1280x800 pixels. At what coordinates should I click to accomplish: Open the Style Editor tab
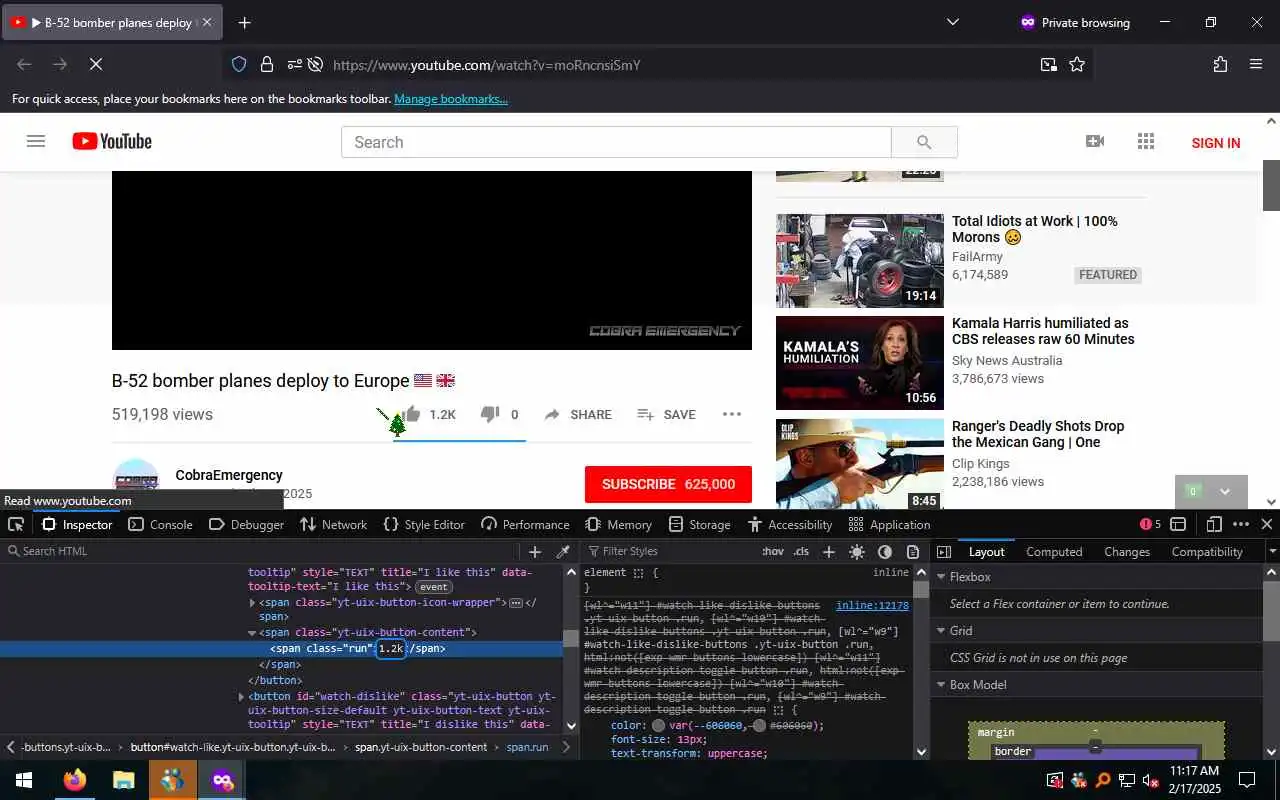pyautogui.click(x=424, y=524)
